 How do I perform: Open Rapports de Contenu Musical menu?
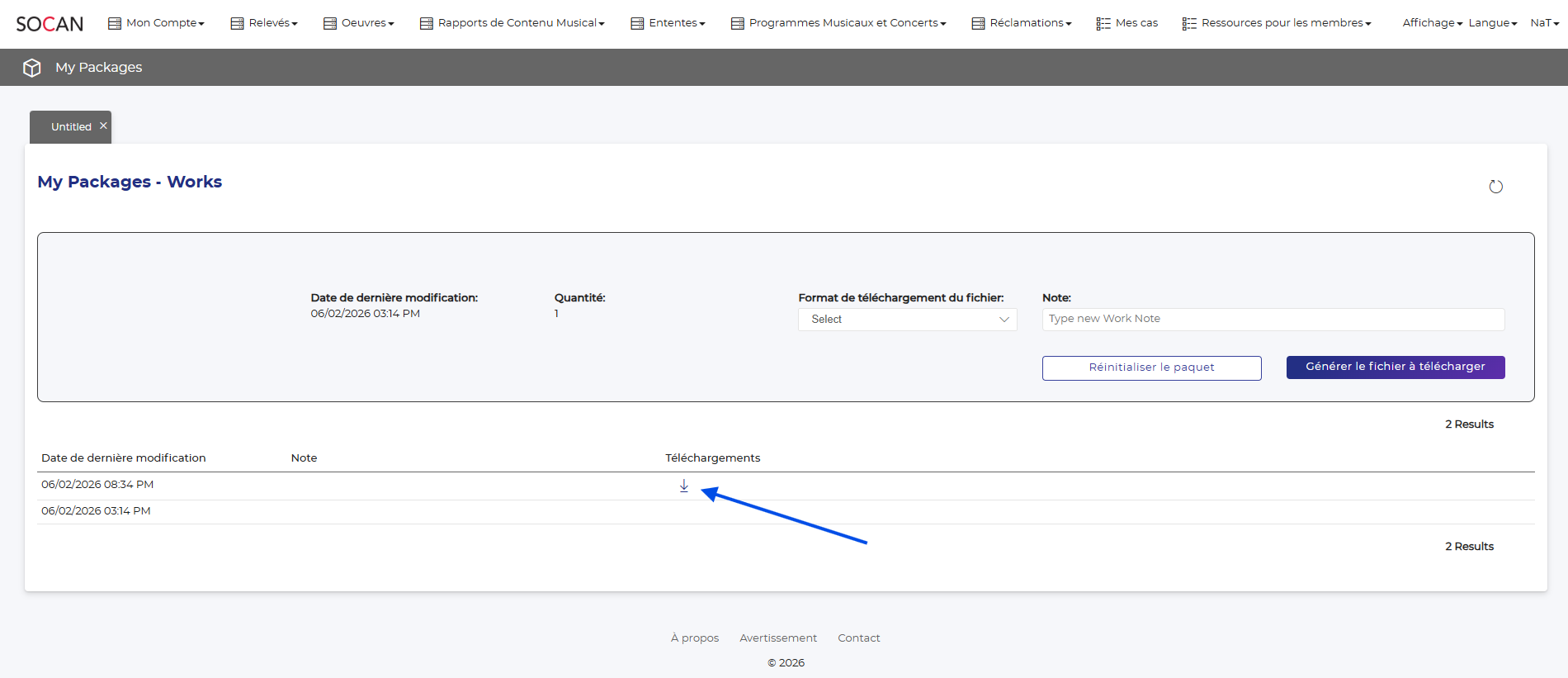512,23
